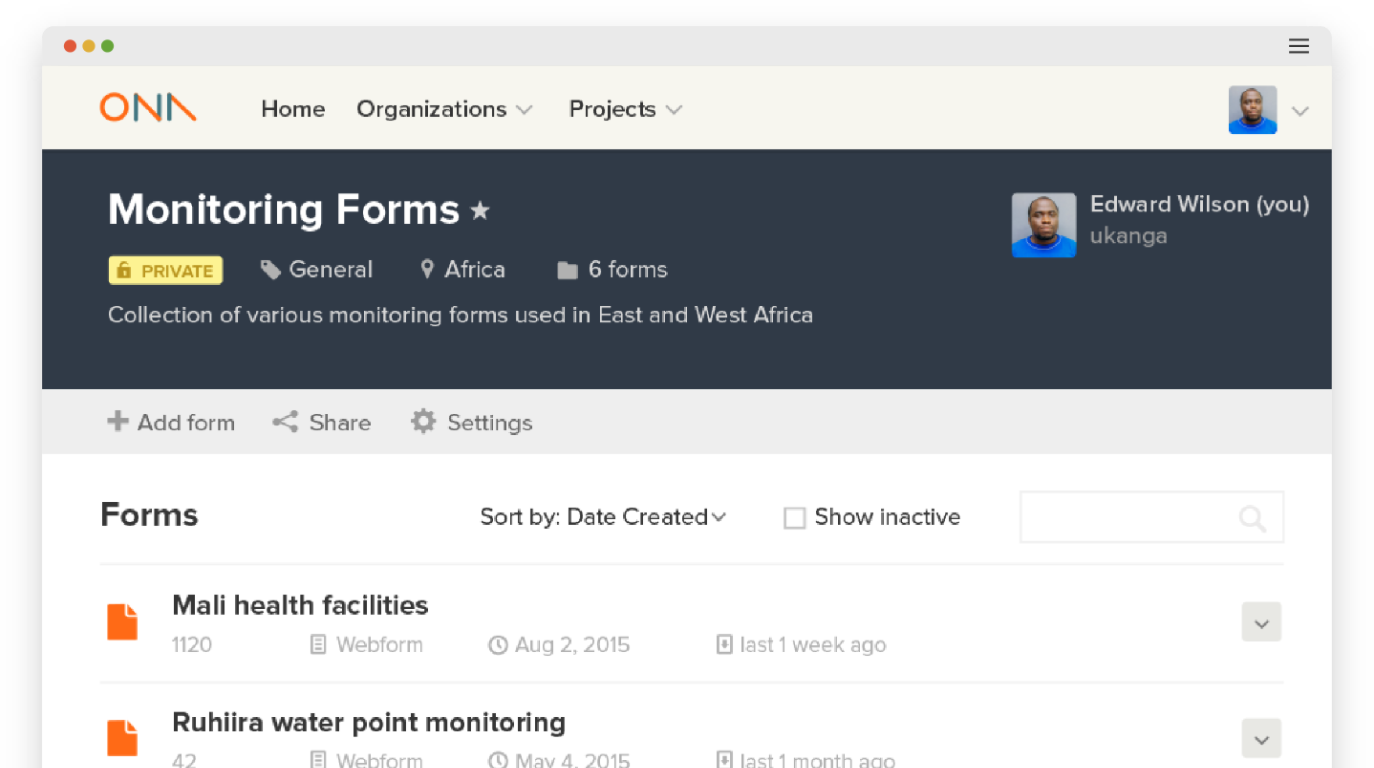The image size is (1374, 768).
Task: Click the Ona logo
Action: 148,108
